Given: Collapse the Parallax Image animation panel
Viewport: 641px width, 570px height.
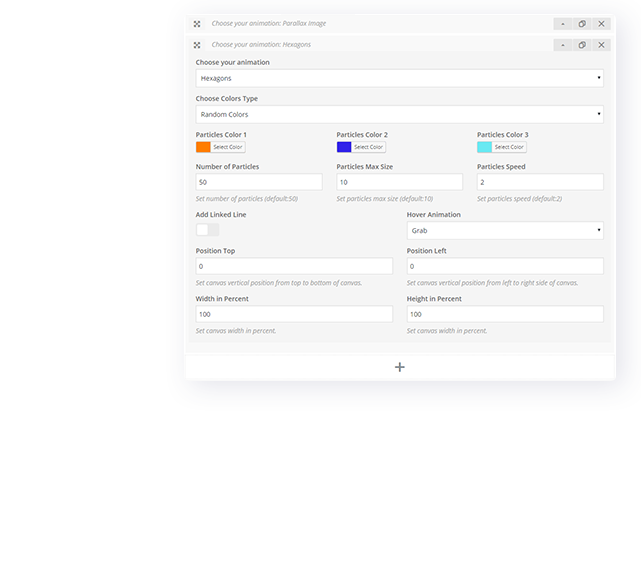Looking at the screenshot, I should pyautogui.click(x=563, y=23).
